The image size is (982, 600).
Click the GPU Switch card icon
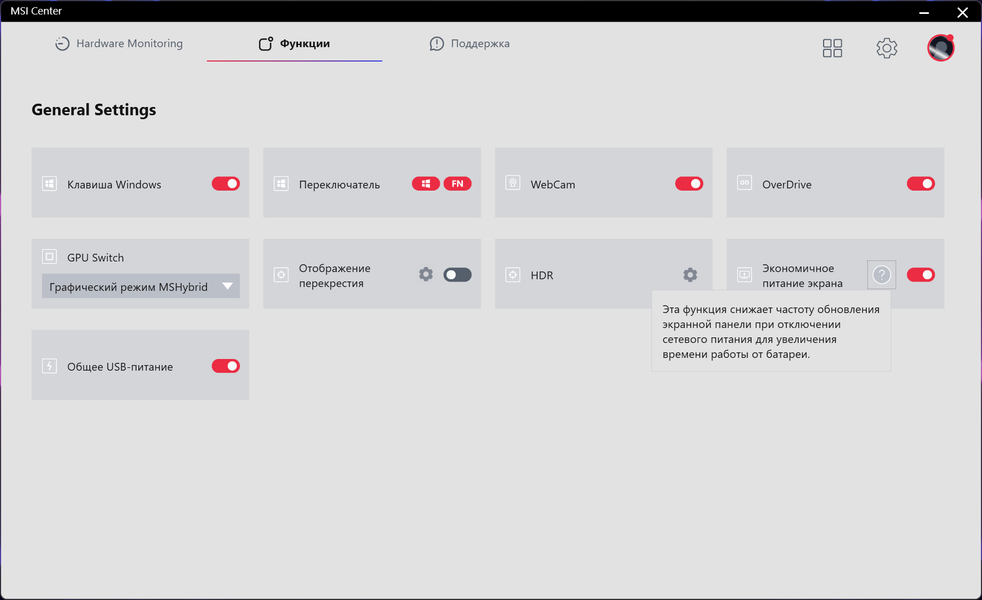pos(49,257)
